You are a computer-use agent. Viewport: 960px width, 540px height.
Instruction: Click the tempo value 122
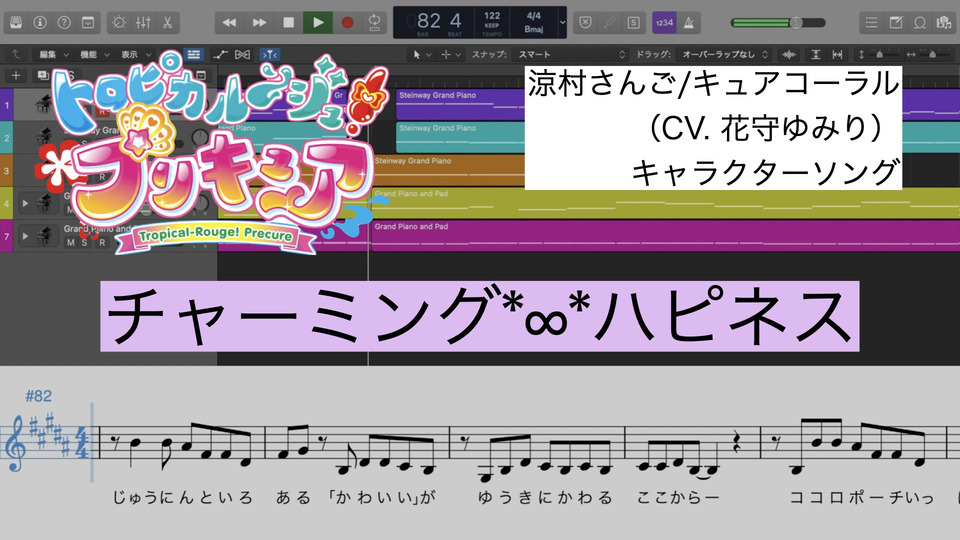click(492, 16)
